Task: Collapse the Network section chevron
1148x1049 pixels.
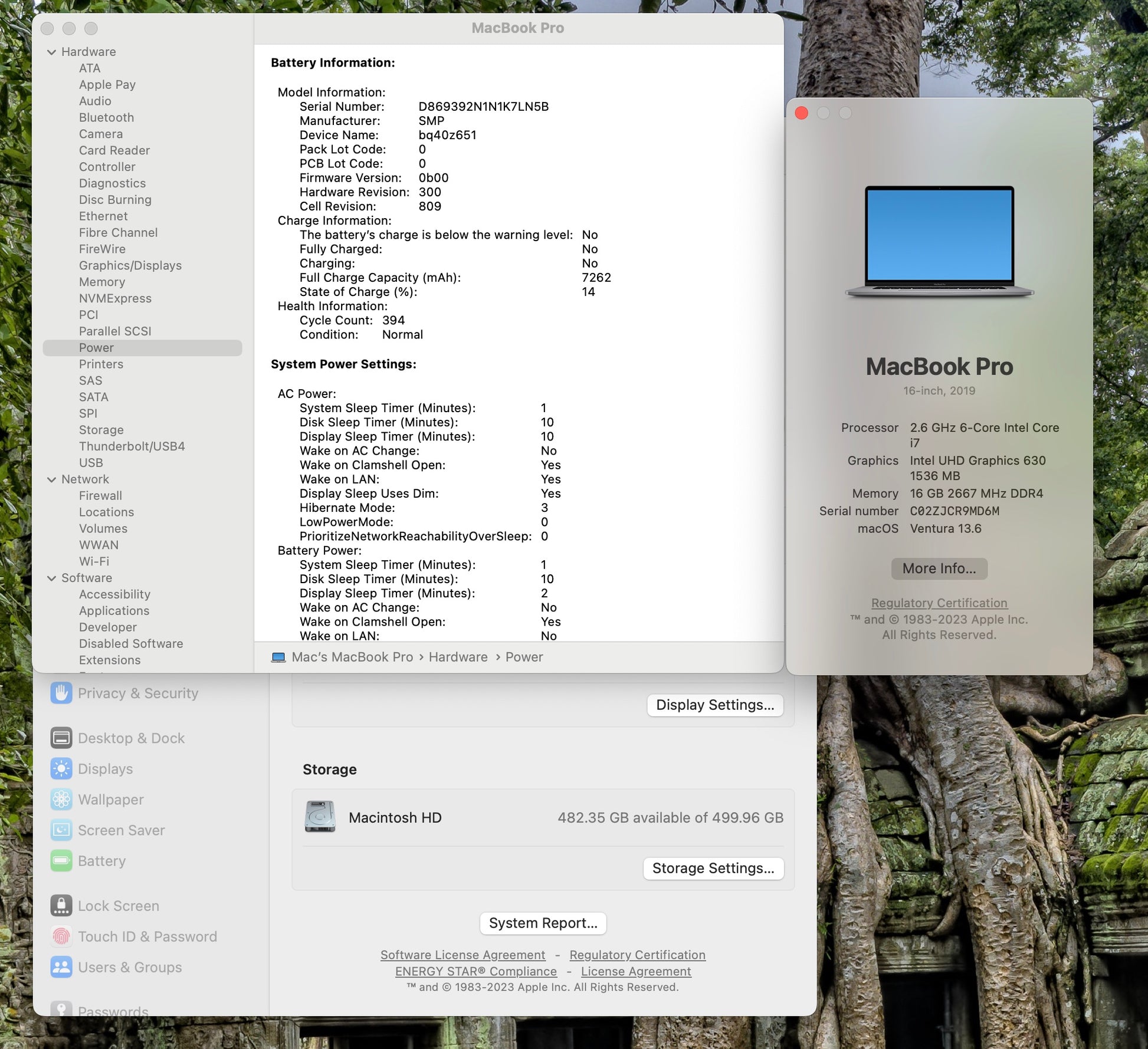Action: pos(52,479)
